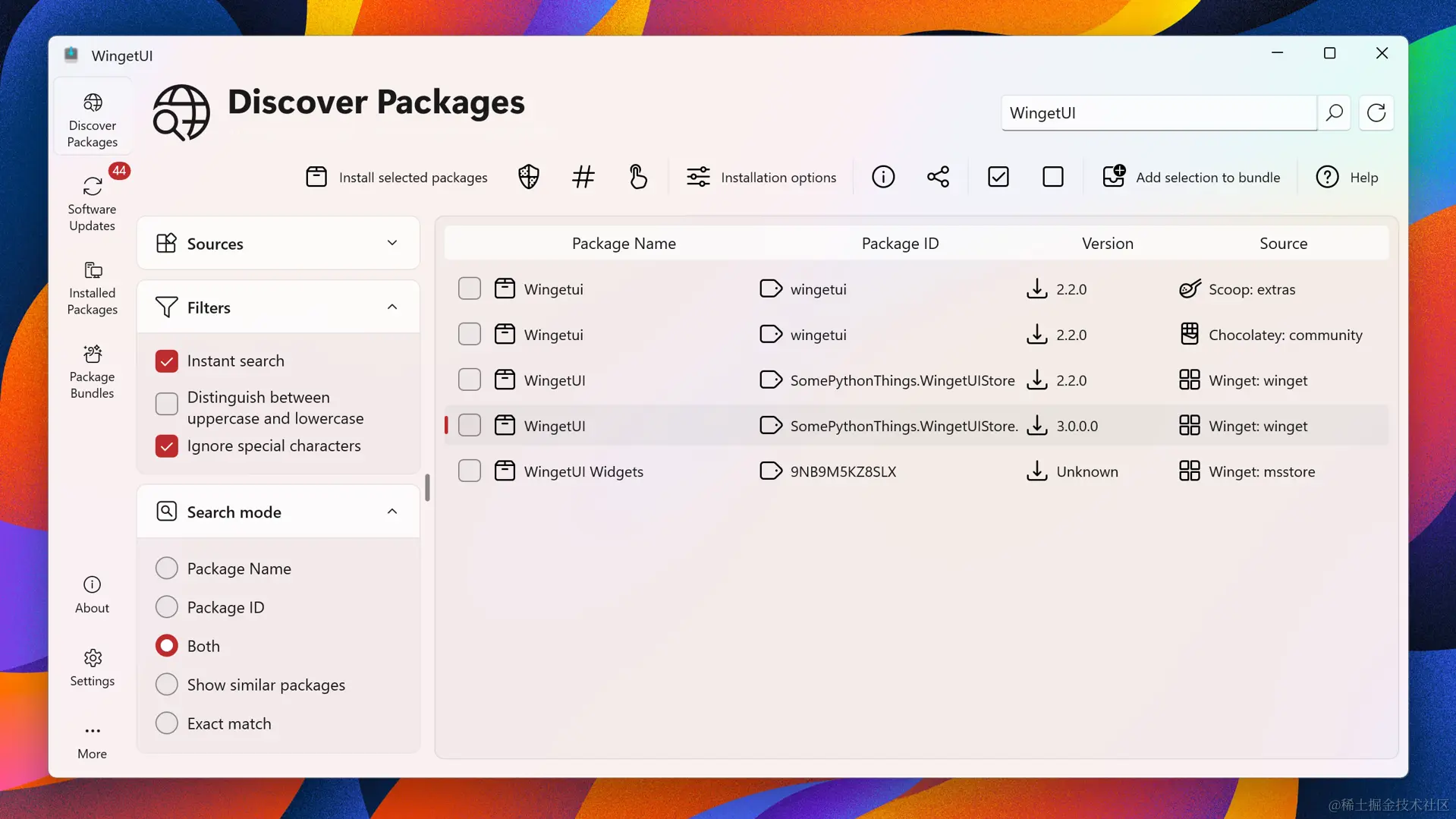This screenshot has width=1456, height=819.
Task: Click Install selected packages button
Action: click(397, 177)
